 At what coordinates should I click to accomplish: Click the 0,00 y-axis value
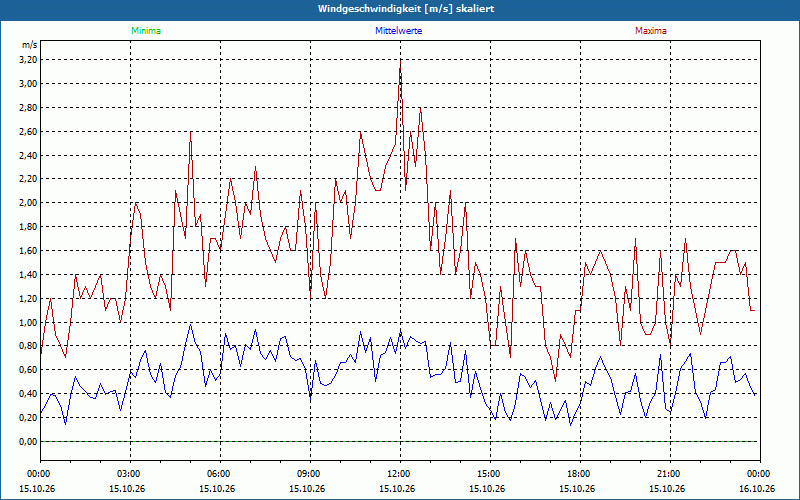28,442
